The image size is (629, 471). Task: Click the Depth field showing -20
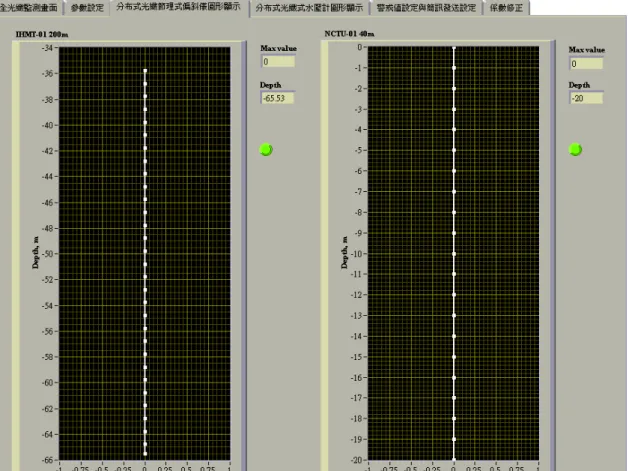[x=586, y=98]
